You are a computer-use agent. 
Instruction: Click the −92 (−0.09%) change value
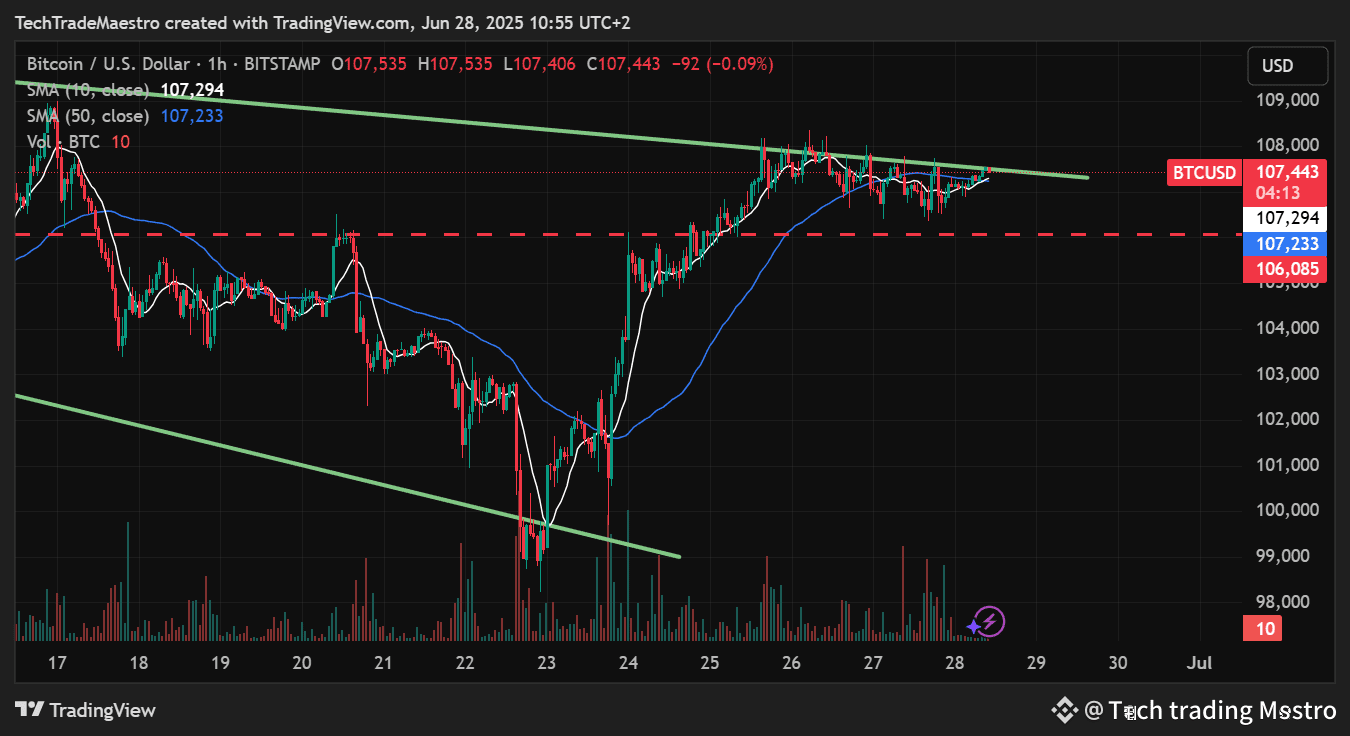tap(723, 64)
